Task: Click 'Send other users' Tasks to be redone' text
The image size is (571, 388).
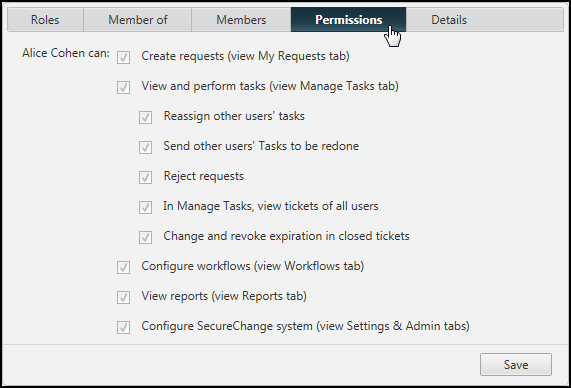Action: coord(261,146)
